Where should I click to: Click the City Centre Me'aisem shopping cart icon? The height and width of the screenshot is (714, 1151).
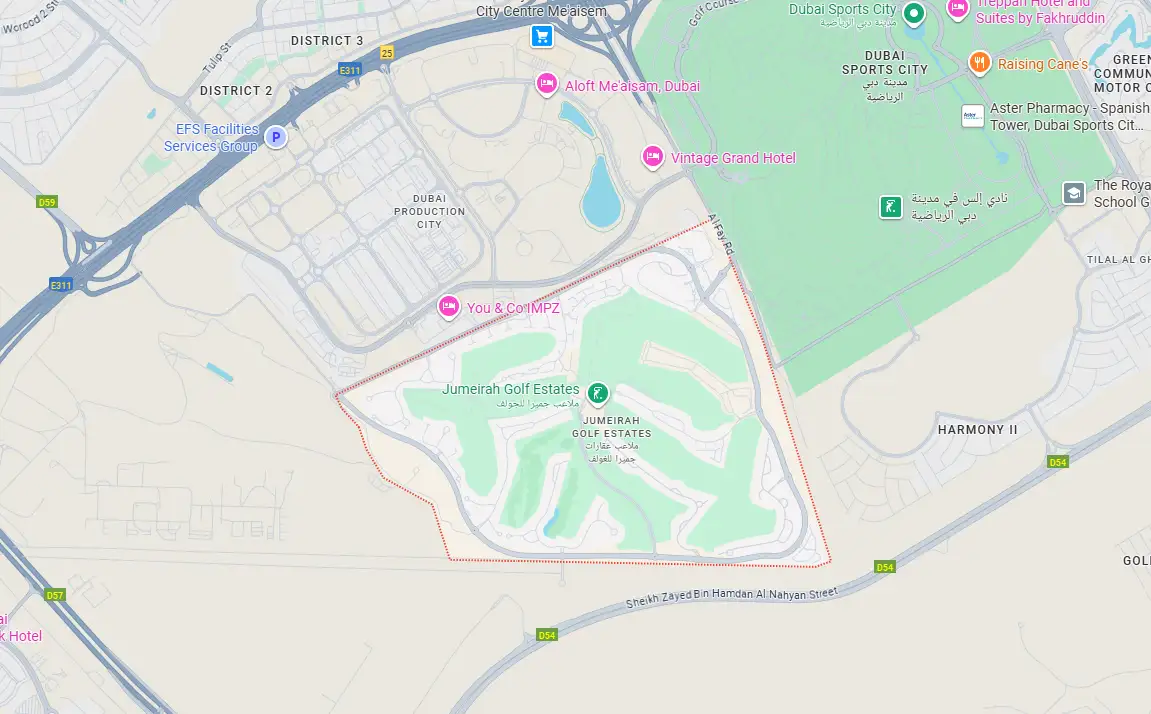(x=542, y=36)
